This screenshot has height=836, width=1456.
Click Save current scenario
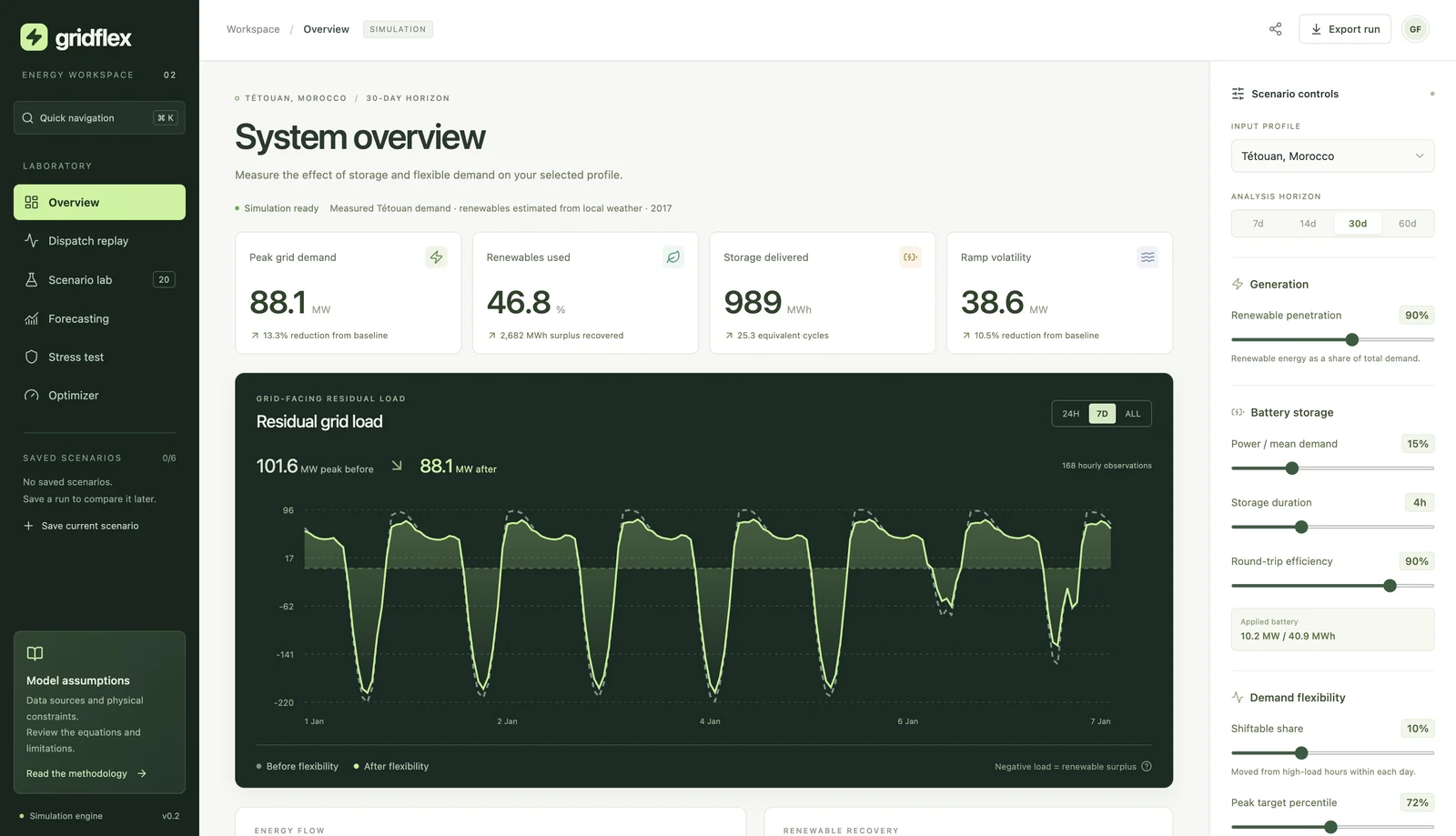point(81,526)
